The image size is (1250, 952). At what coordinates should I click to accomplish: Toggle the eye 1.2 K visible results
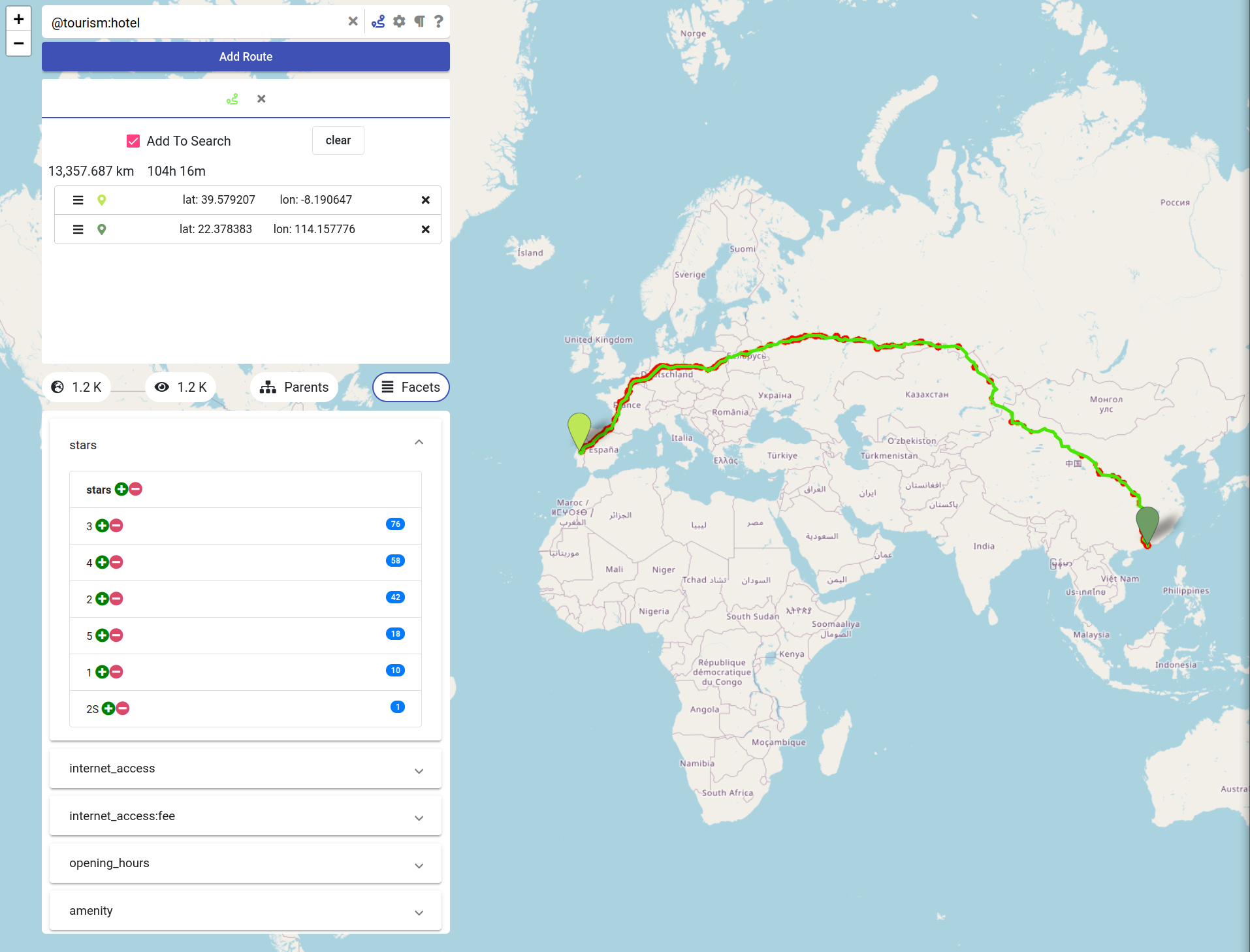[x=181, y=387]
